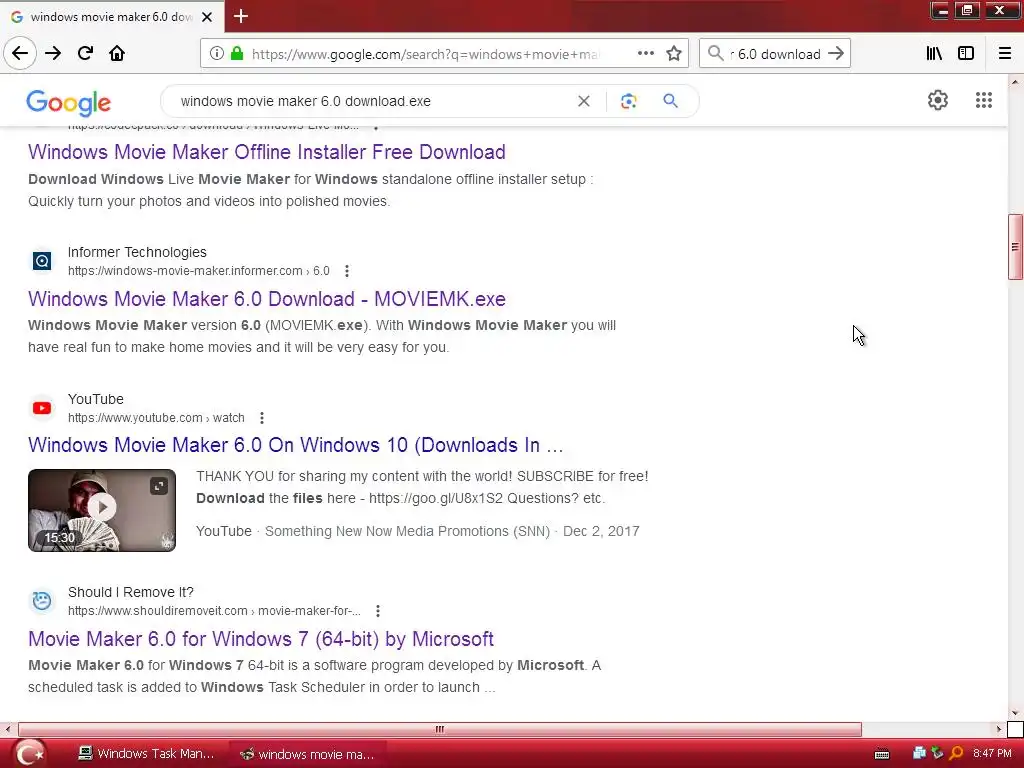Click the scroll down arrow
This screenshot has width=1024, height=768.
click(x=1015, y=713)
